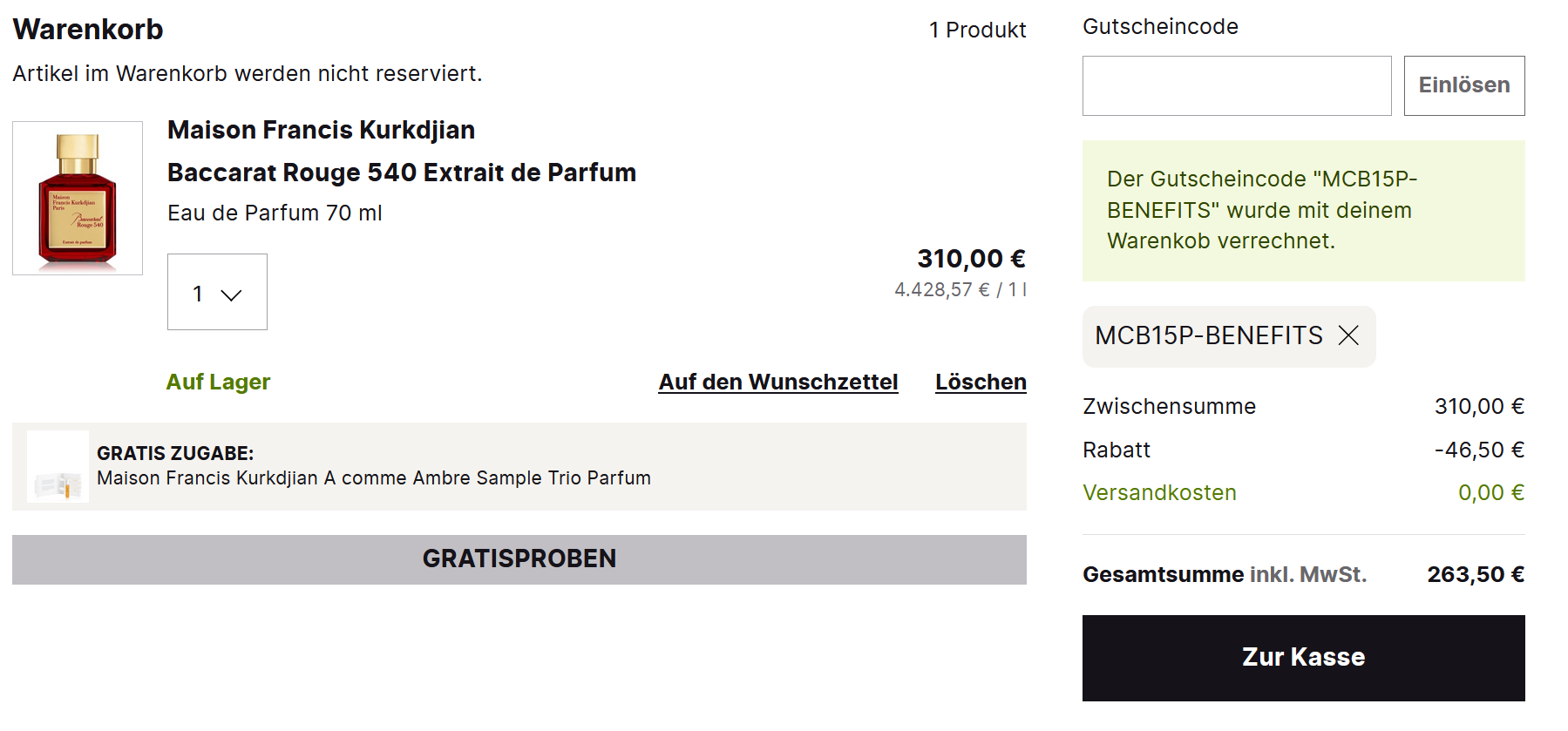The width and height of the screenshot is (1568, 731).
Task: Open the Baccarat Rouge 540 bottle thumbnail
Action: (x=78, y=199)
